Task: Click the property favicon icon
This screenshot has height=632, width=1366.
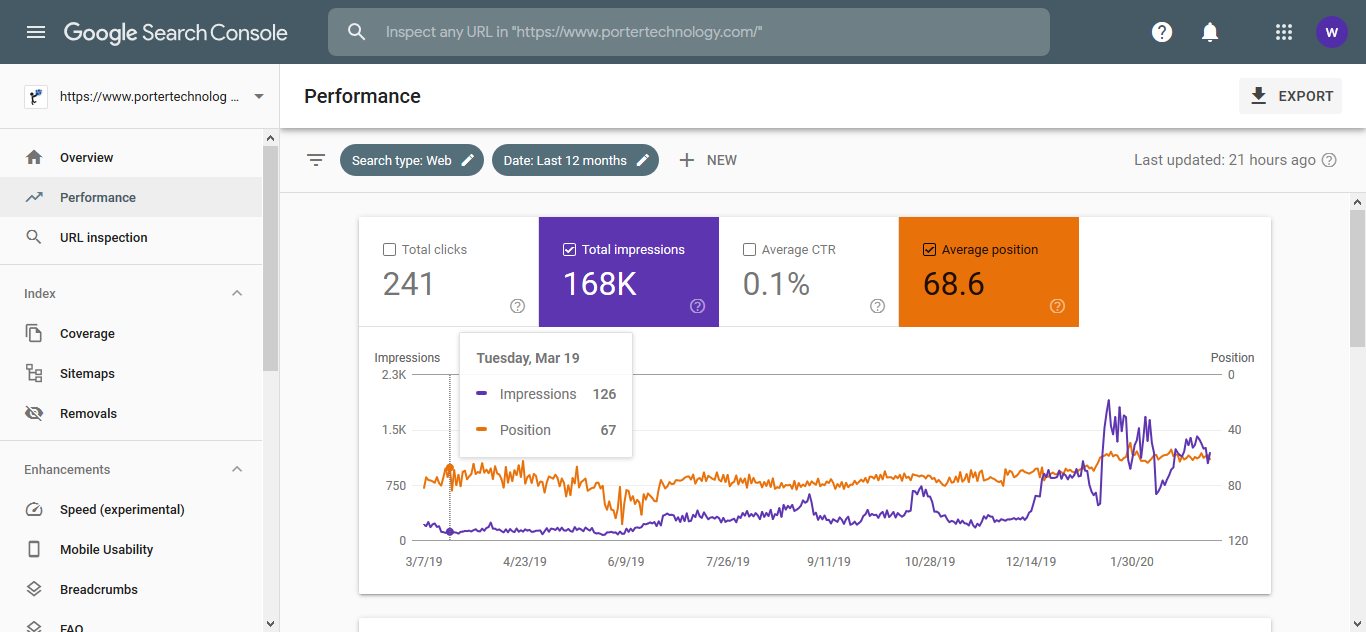Action: [36, 97]
